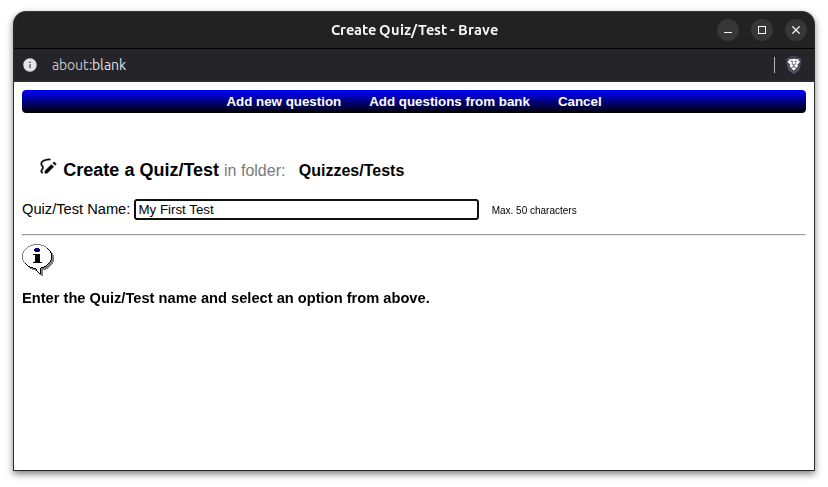Open the Brave Shields lion icon
The height and width of the screenshot is (487, 828).
793,65
